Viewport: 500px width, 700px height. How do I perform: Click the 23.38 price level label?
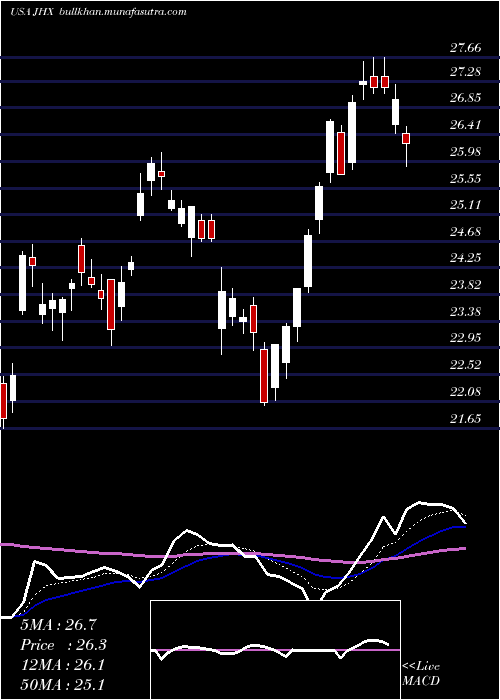click(x=466, y=311)
